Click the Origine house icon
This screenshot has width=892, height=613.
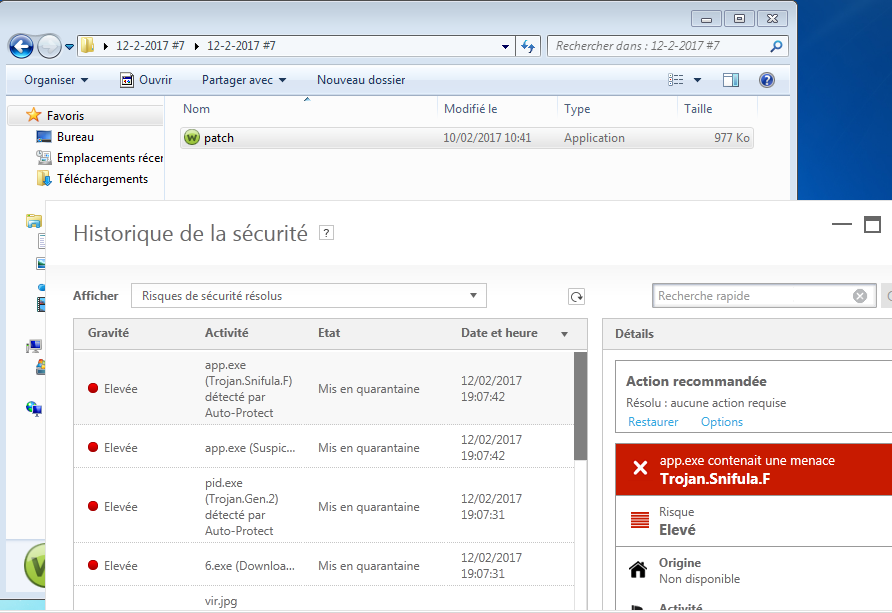click(x=638, y=569)
